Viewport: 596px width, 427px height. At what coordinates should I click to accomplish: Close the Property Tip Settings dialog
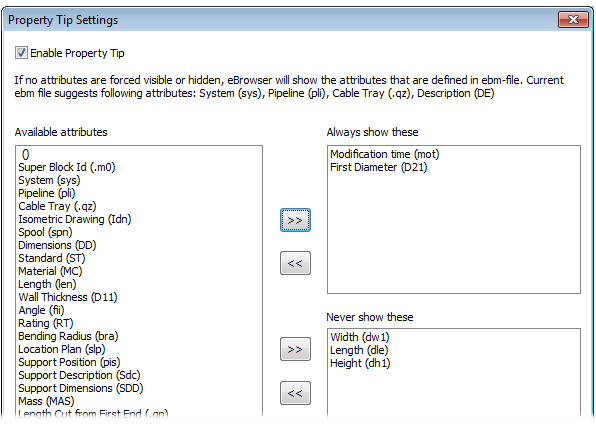pyautogui.click(x=573, y=19)
